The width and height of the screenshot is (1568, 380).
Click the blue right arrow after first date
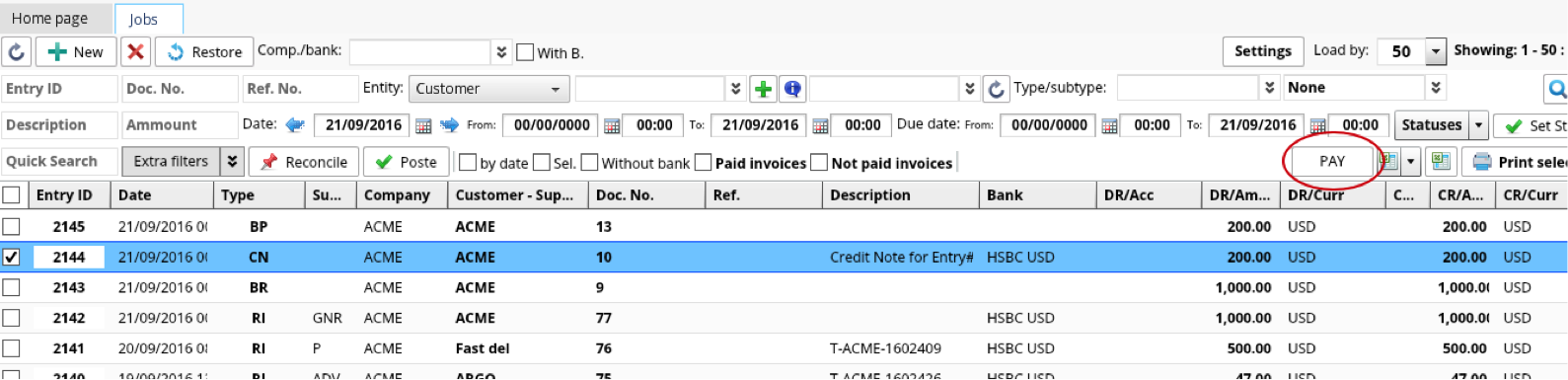(x=449, y=125)
